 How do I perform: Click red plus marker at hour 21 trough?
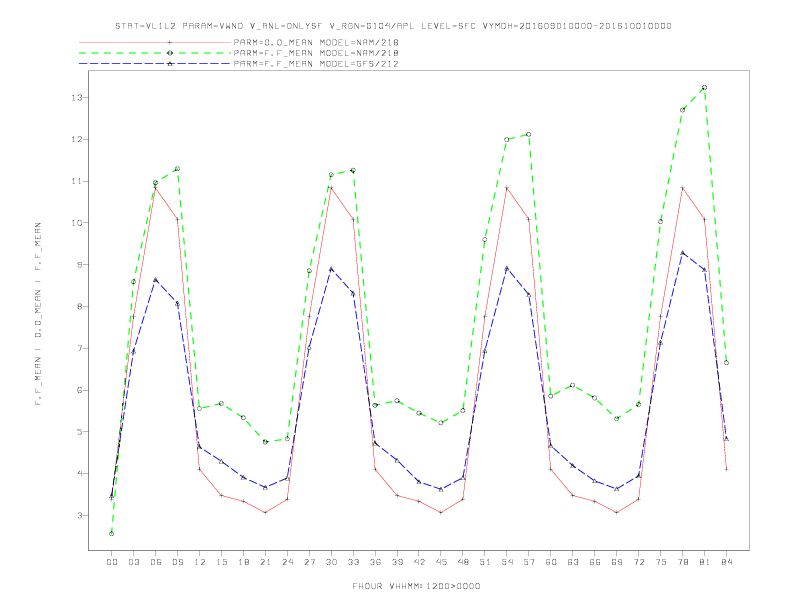pyautogui.click(x=265, y=513)
